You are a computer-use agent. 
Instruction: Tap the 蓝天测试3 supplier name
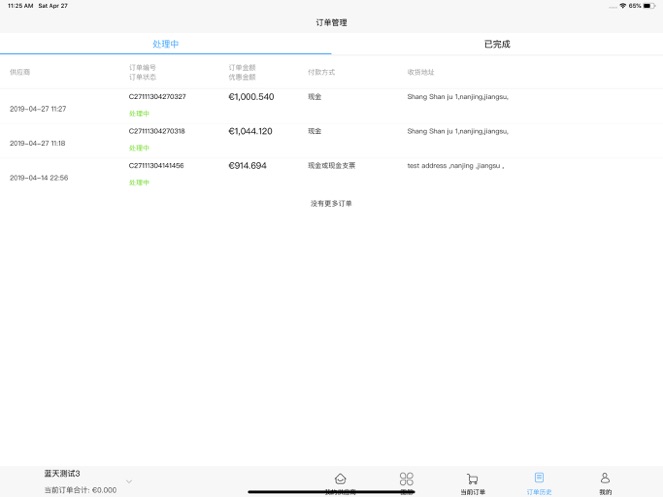coord(62,473)
